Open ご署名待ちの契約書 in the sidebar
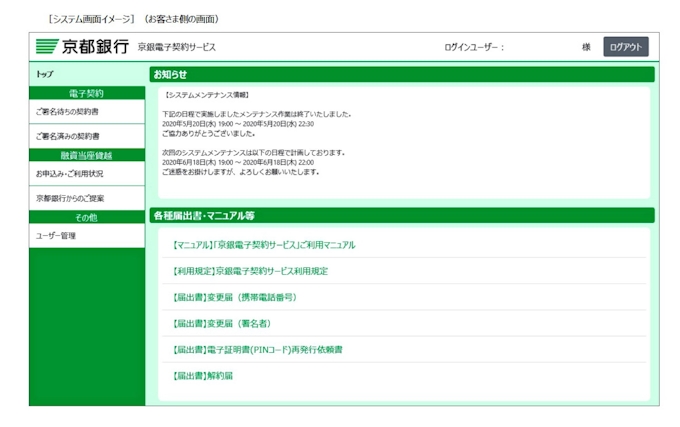The image size is (680, 427). click(x=68, y=111)
